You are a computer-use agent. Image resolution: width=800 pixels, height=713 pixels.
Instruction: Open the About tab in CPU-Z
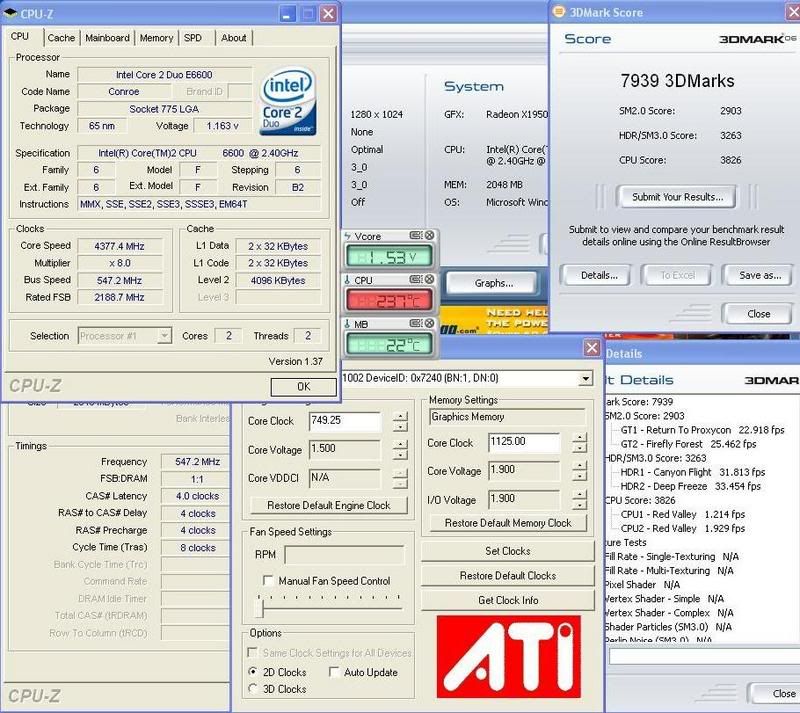pyautogui.click(x=234, y=38)
